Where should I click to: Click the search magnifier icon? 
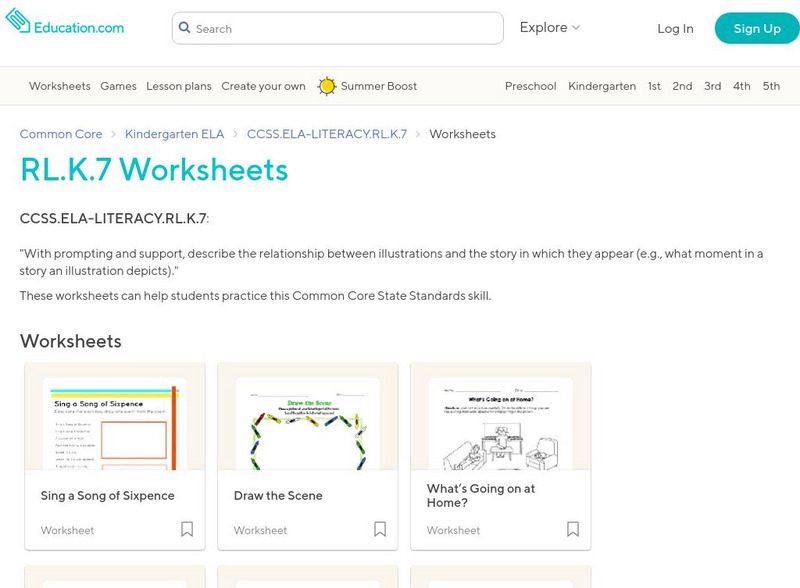[185, 28]
